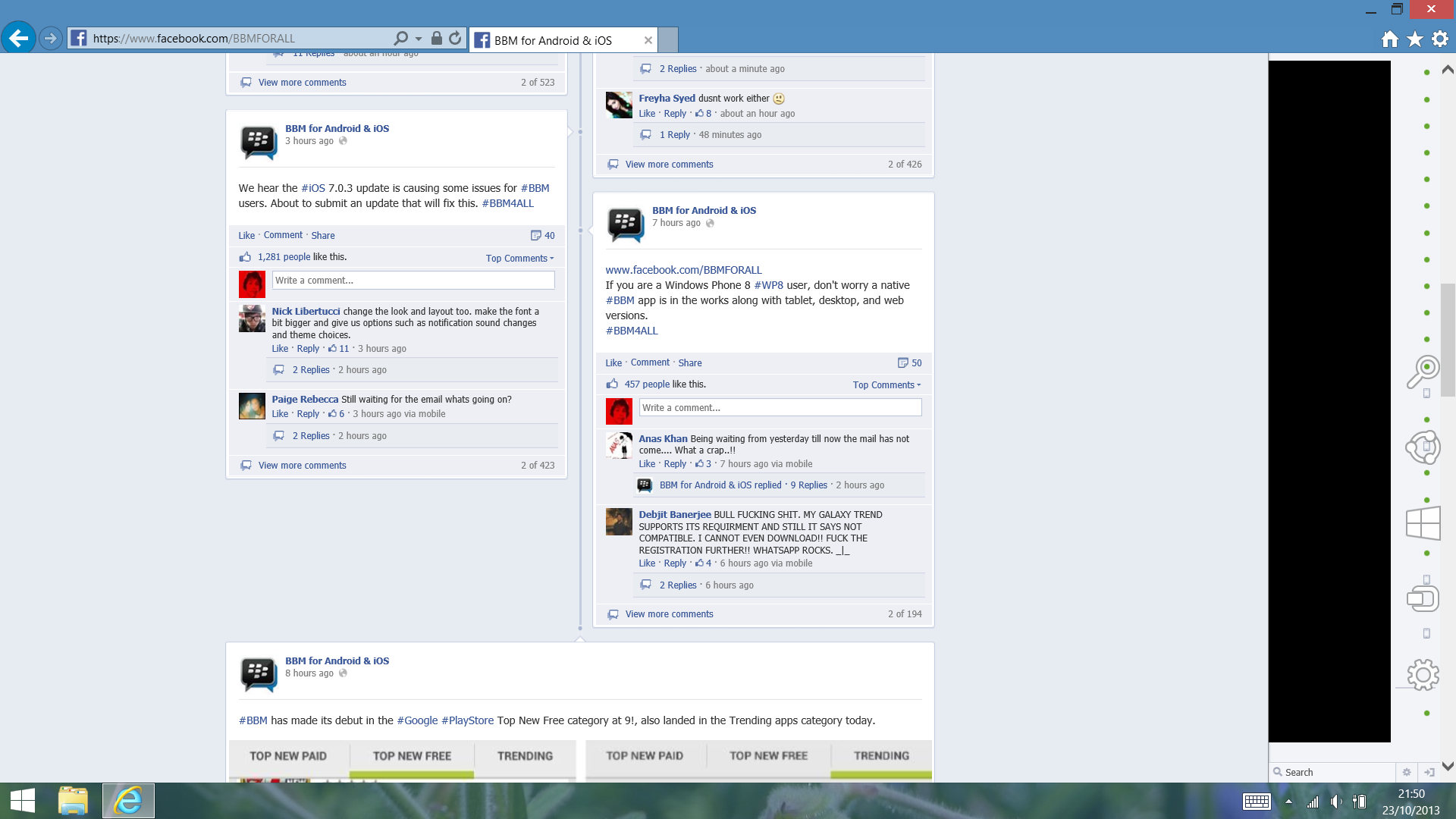Expand 2 Replies under Paige Rebecca's comment

point(311,436)
